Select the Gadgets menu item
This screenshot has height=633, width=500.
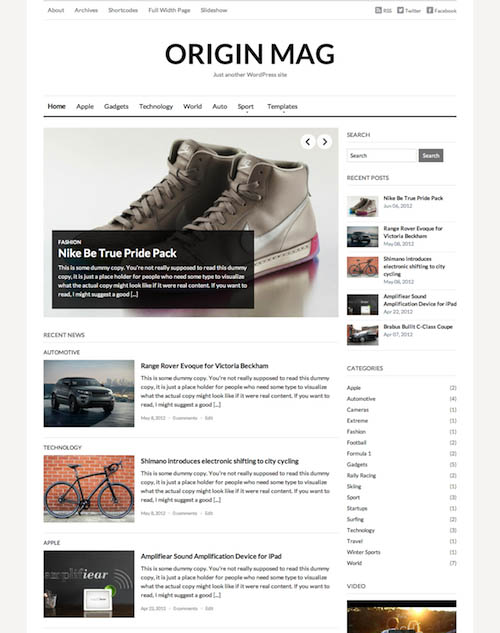pyautogui.click(x=116, y=107)
